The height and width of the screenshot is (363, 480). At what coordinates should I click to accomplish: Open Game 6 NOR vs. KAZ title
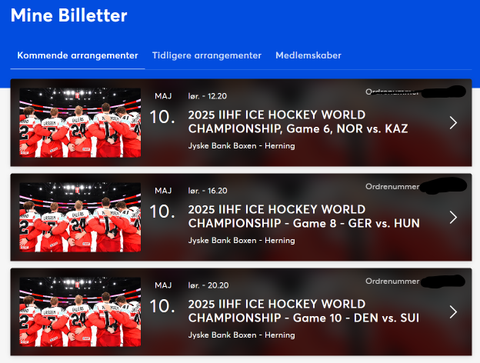point(298,122)
